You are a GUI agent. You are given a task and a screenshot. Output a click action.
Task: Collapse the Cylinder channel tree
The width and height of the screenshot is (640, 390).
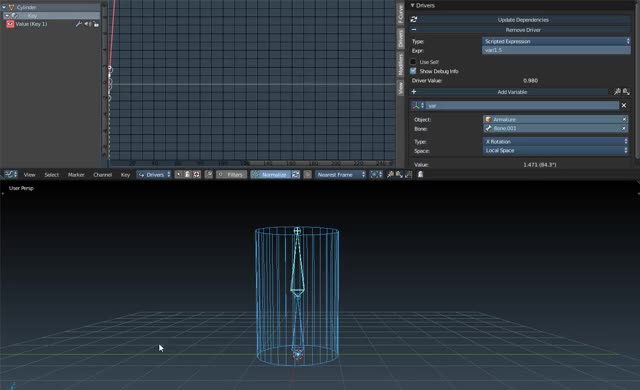point(4,7)
